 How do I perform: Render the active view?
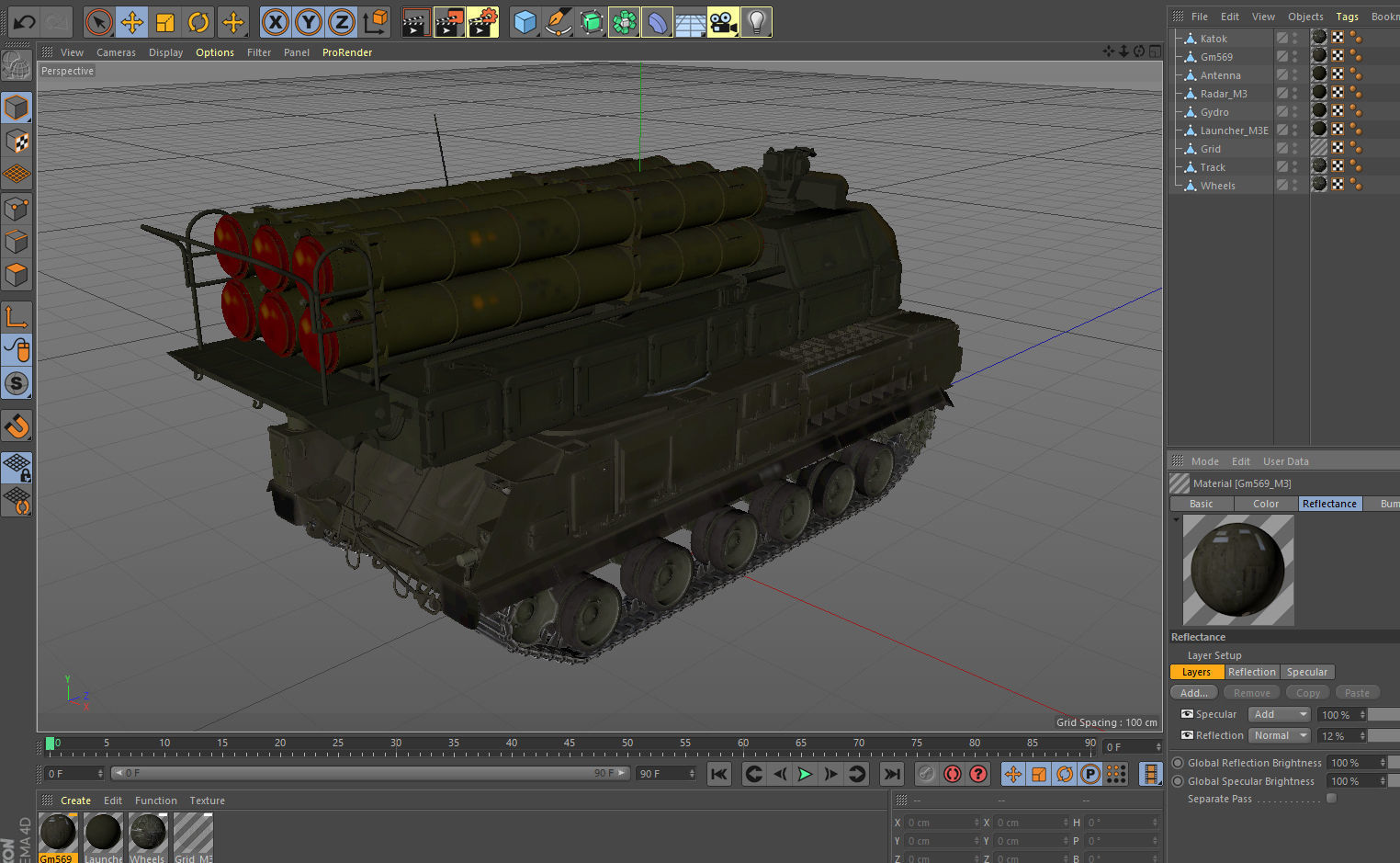(416, 22)
